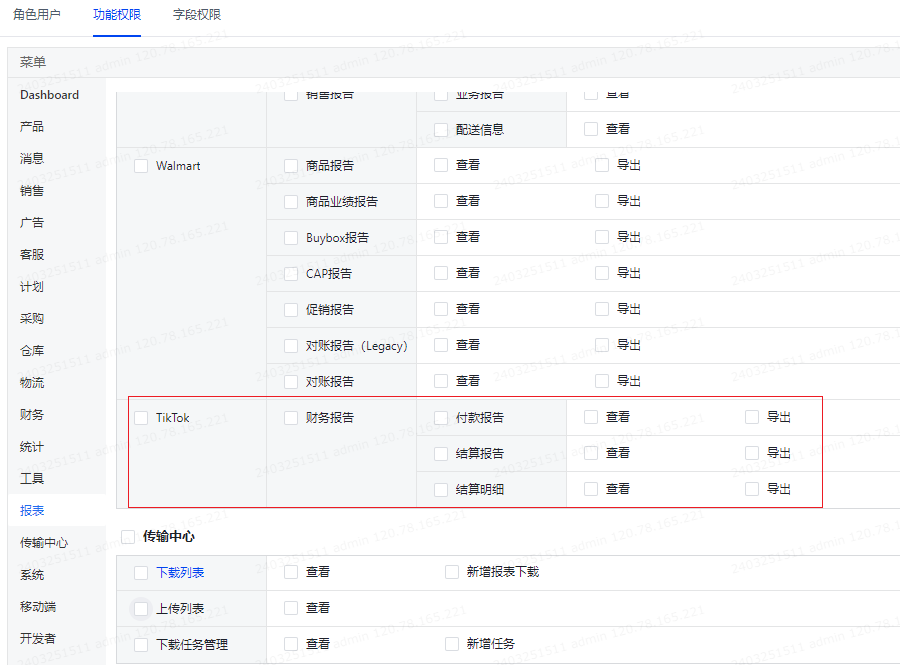Image resolution: width=900 pixels, height=665 pixels.
Task: Enable 查看 for 结算明细
Action: point(591,489)
